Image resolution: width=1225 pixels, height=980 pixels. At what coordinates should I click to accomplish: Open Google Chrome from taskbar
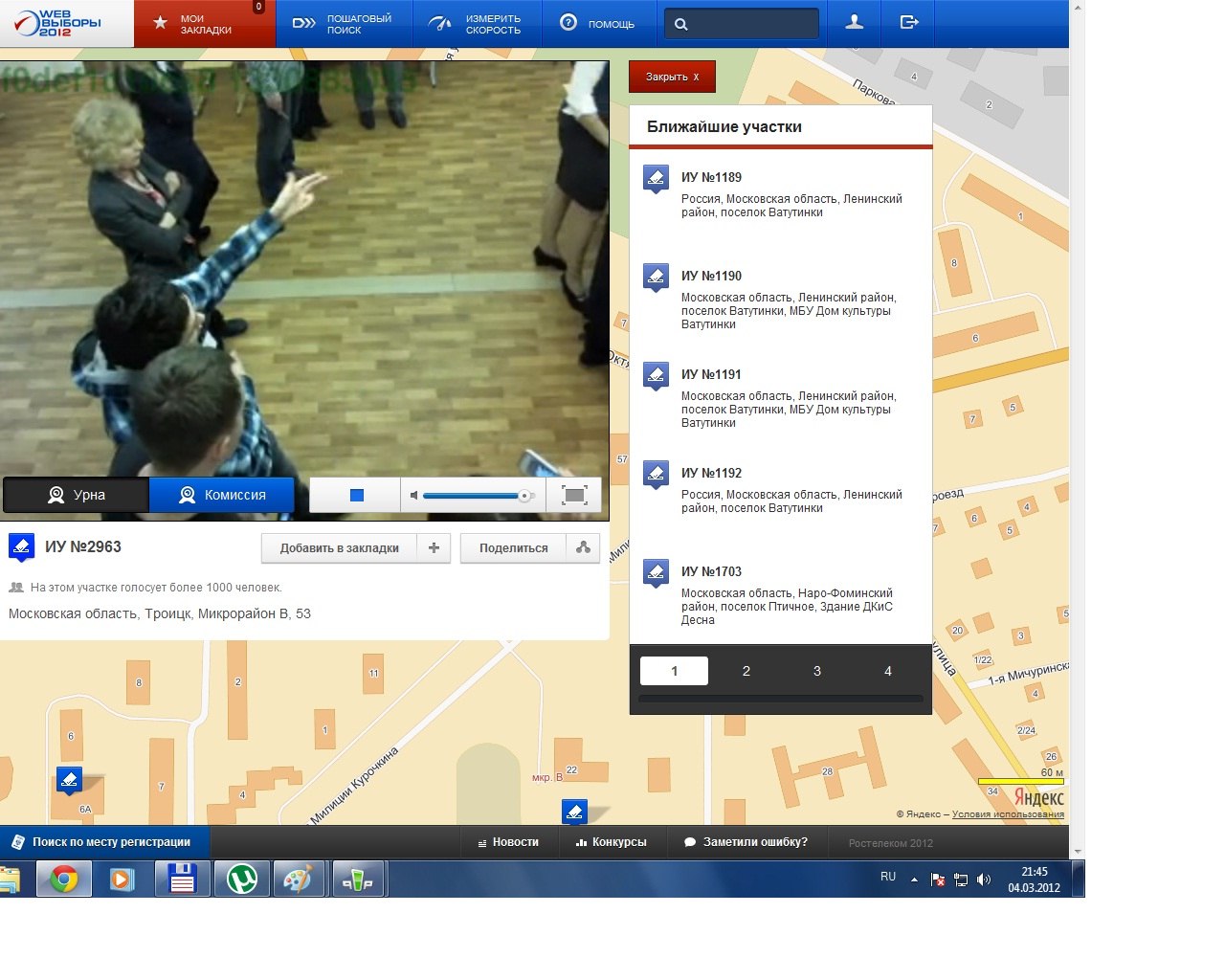tap(64, 879)
